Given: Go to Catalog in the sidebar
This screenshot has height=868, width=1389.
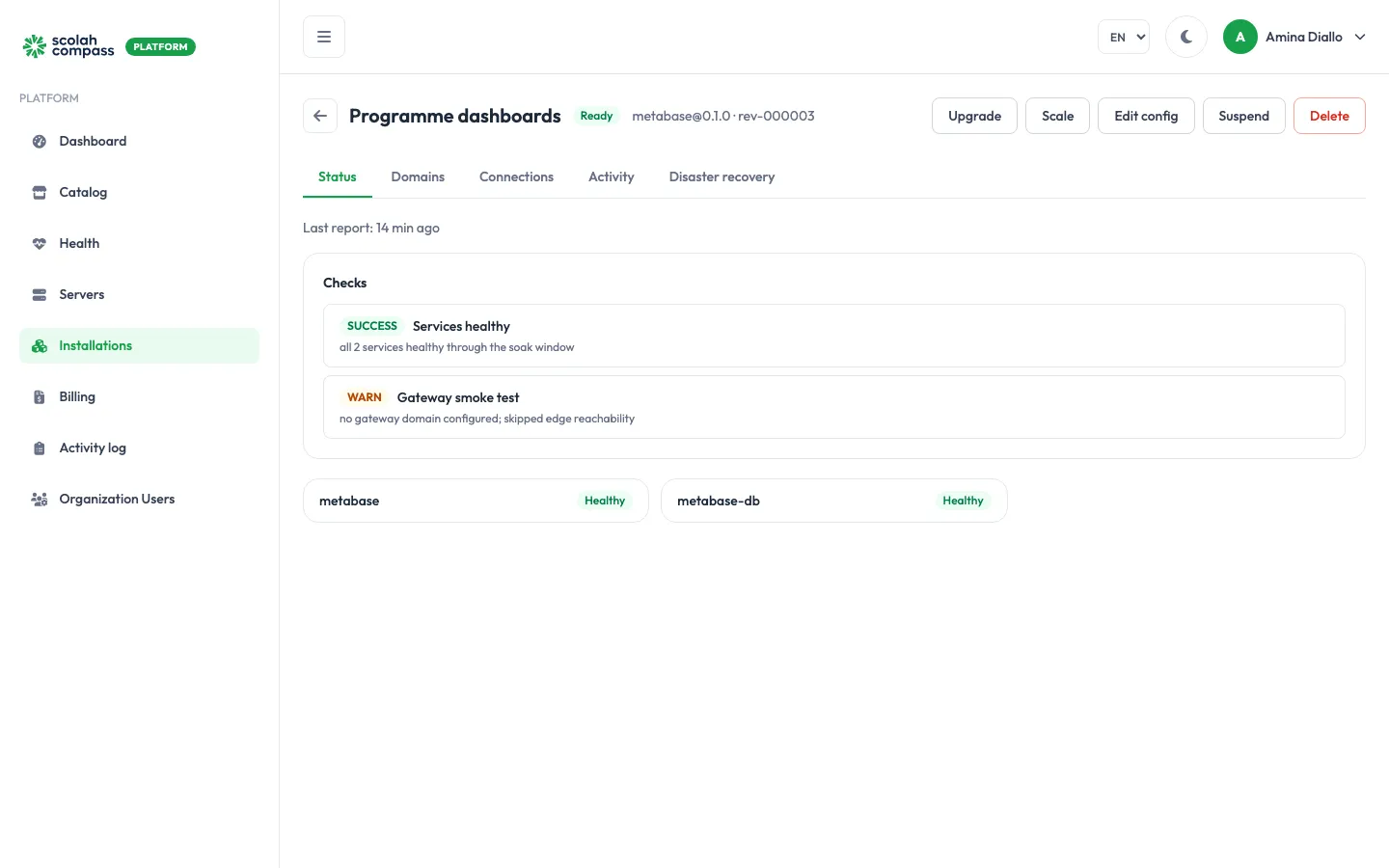Looking at the screenshot, I should [139, 193].
